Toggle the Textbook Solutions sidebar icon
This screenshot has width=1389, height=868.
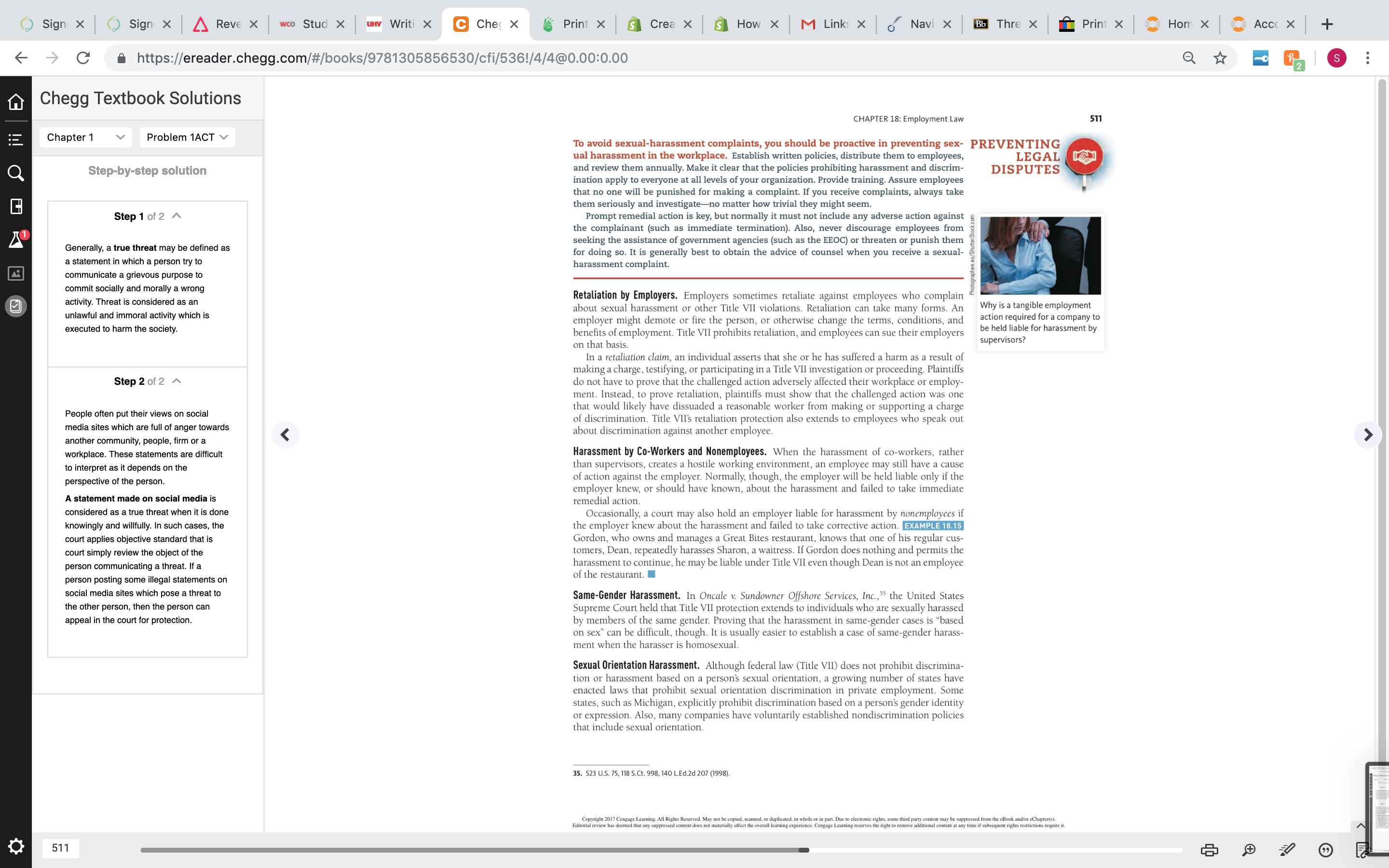[x=15, y=306]
